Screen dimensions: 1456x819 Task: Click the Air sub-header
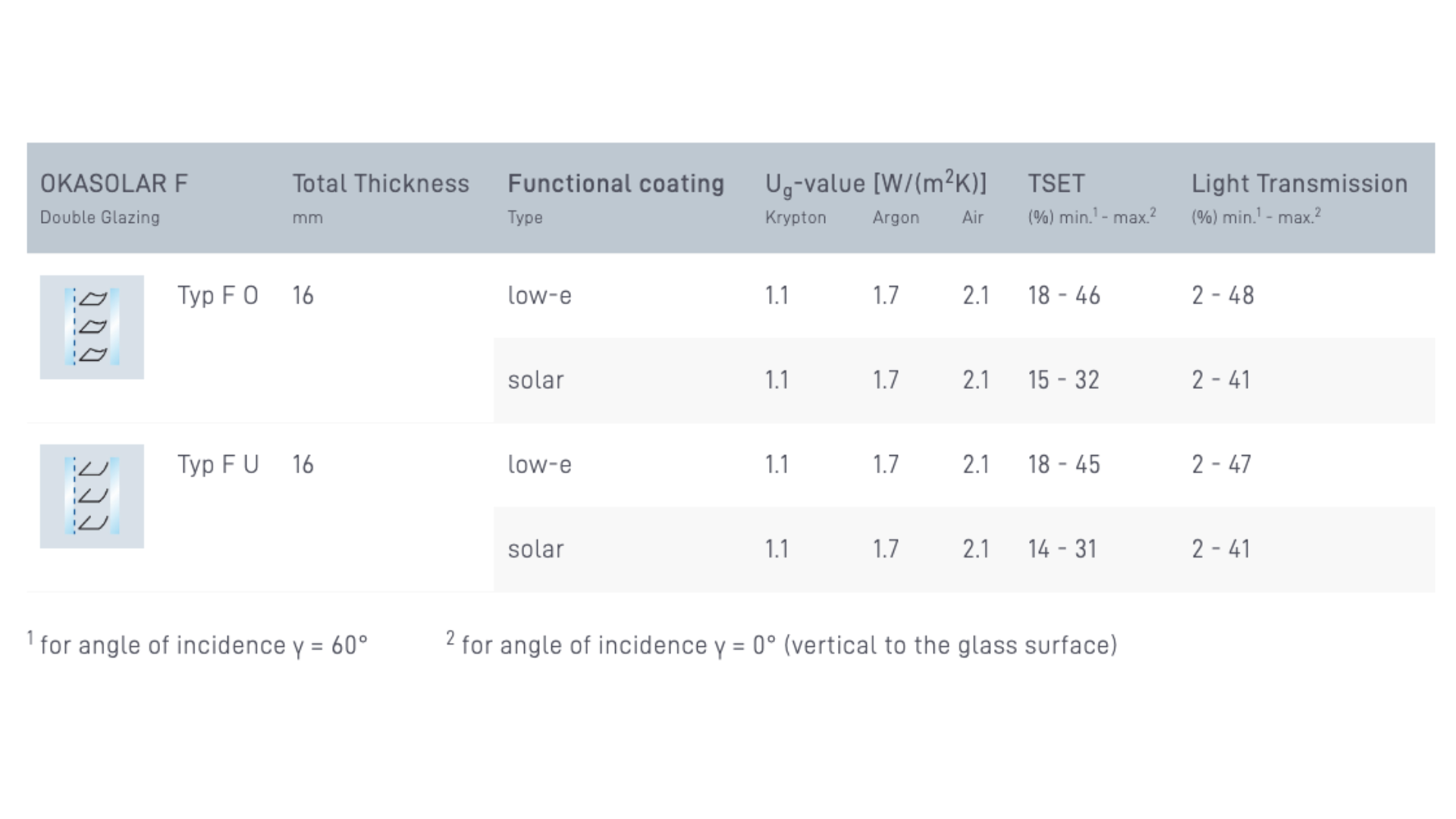coord(973,218)
